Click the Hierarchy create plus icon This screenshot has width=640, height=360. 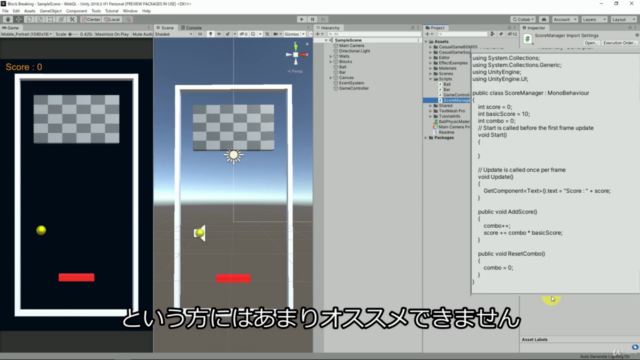[x=319, y=34]
